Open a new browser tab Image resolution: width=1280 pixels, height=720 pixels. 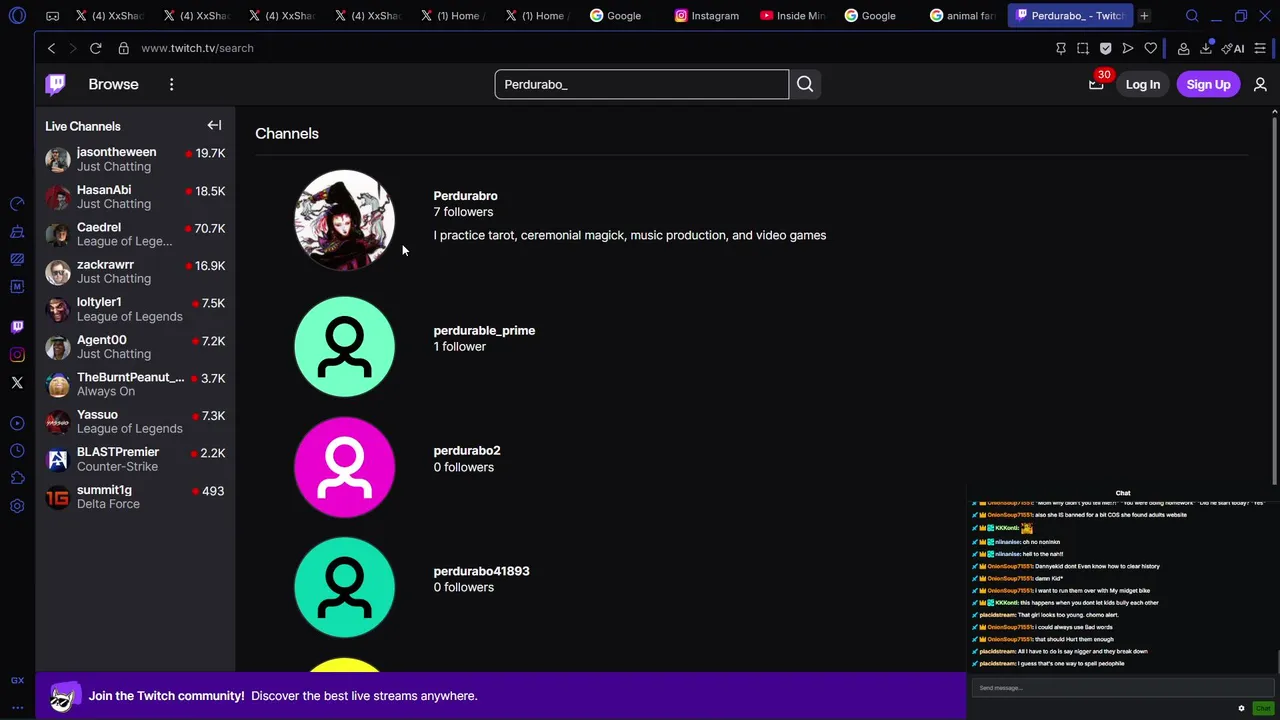coord(1144,16)
